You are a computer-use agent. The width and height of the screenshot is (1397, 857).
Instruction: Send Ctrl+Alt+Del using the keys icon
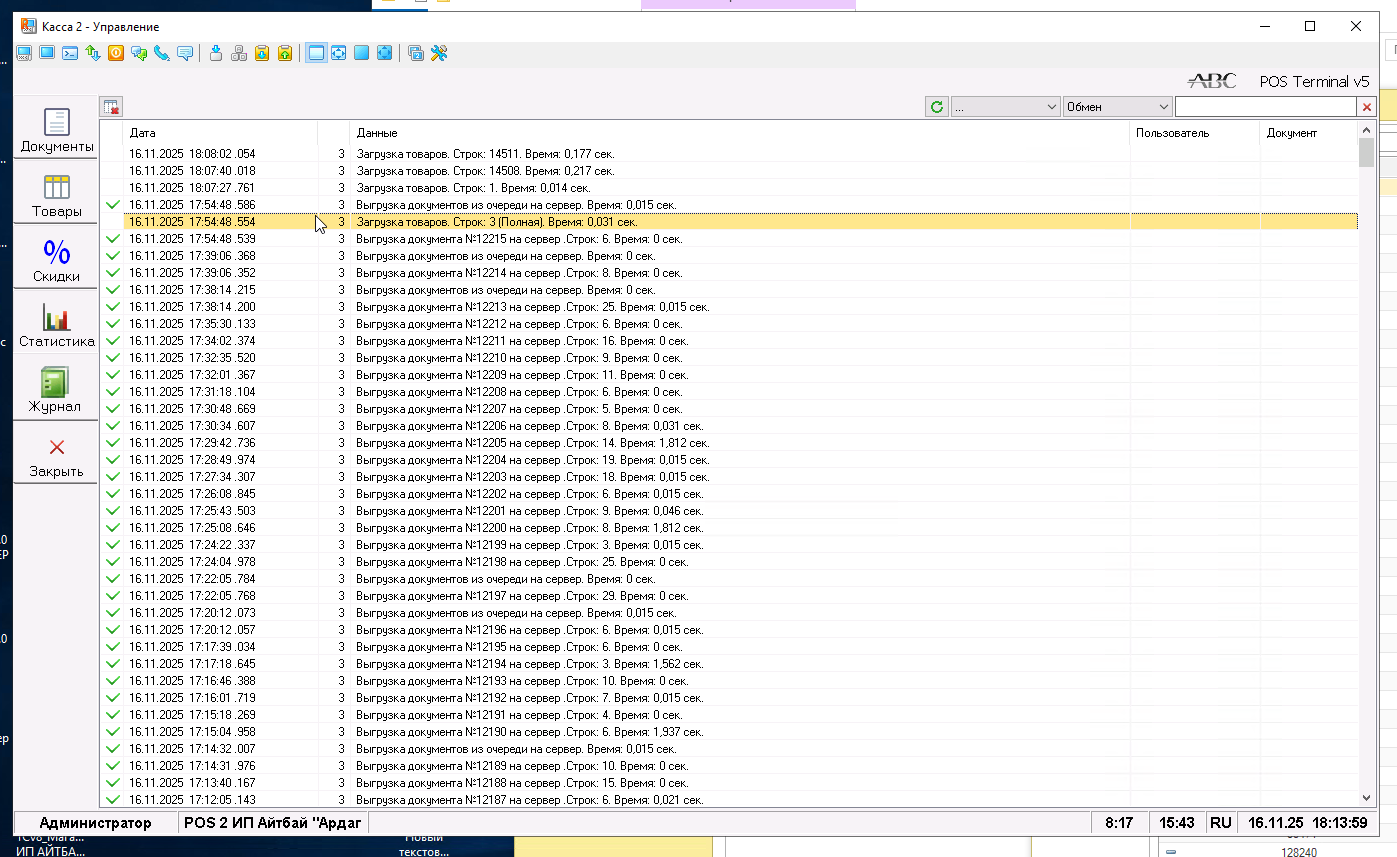[x=239, y=54]
